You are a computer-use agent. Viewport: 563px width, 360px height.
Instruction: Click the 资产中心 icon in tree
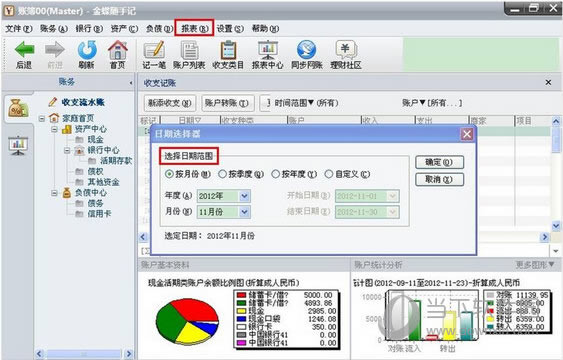[x=67, y=129]
